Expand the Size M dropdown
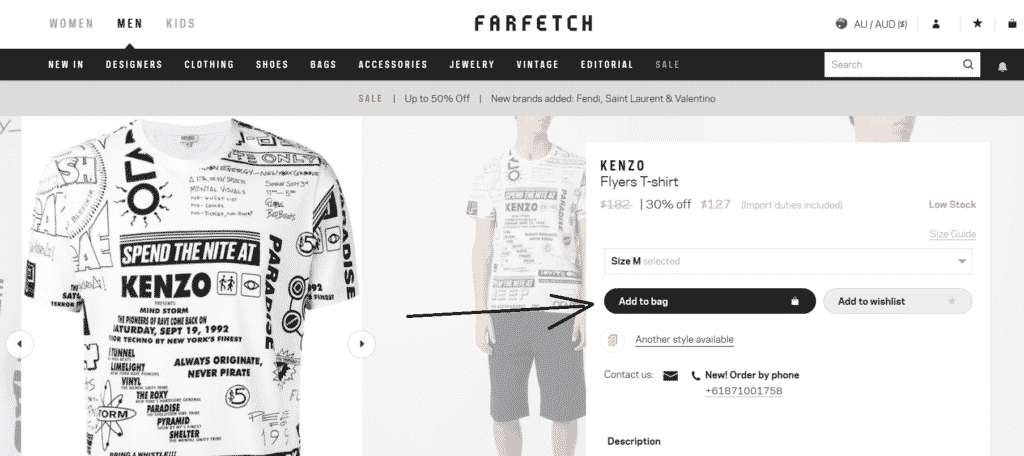The image size is (1024, 456). click(x=788, y=261)
